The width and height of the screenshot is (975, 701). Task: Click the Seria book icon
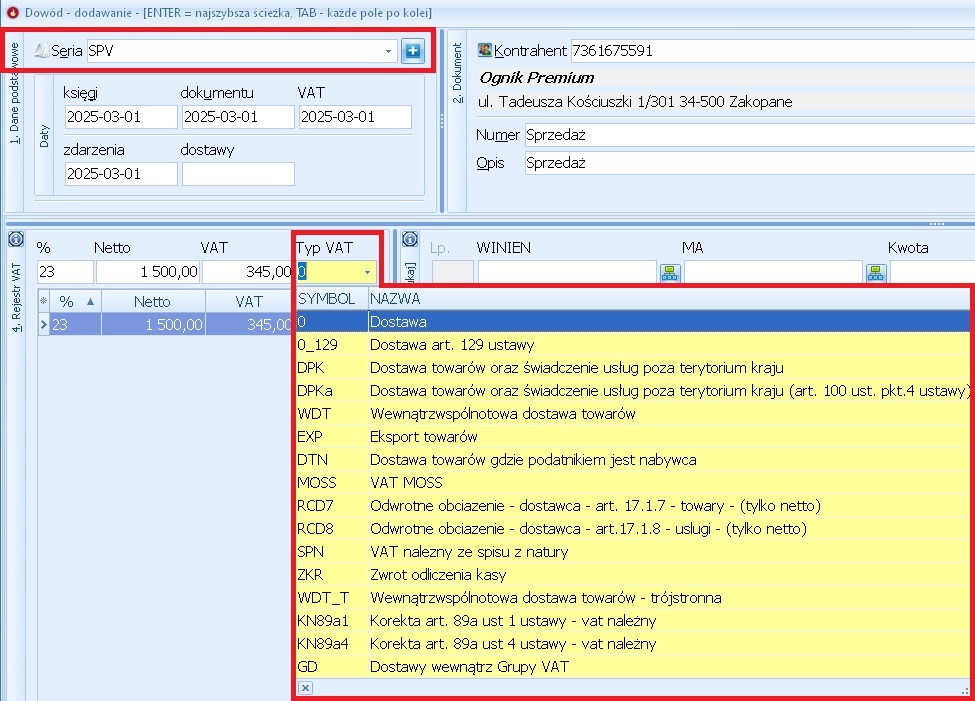[42, 50]
